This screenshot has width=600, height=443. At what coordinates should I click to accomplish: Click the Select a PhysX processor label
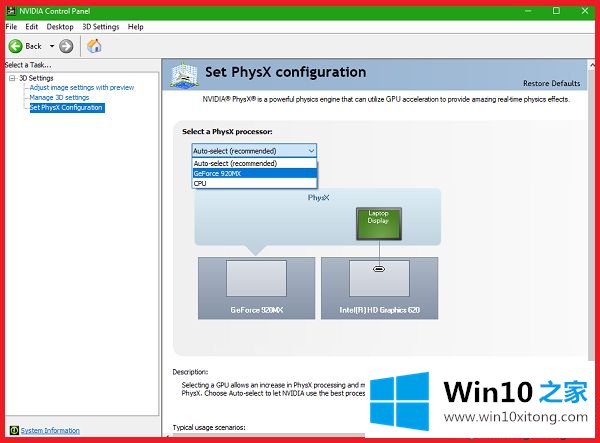point(227,132)
